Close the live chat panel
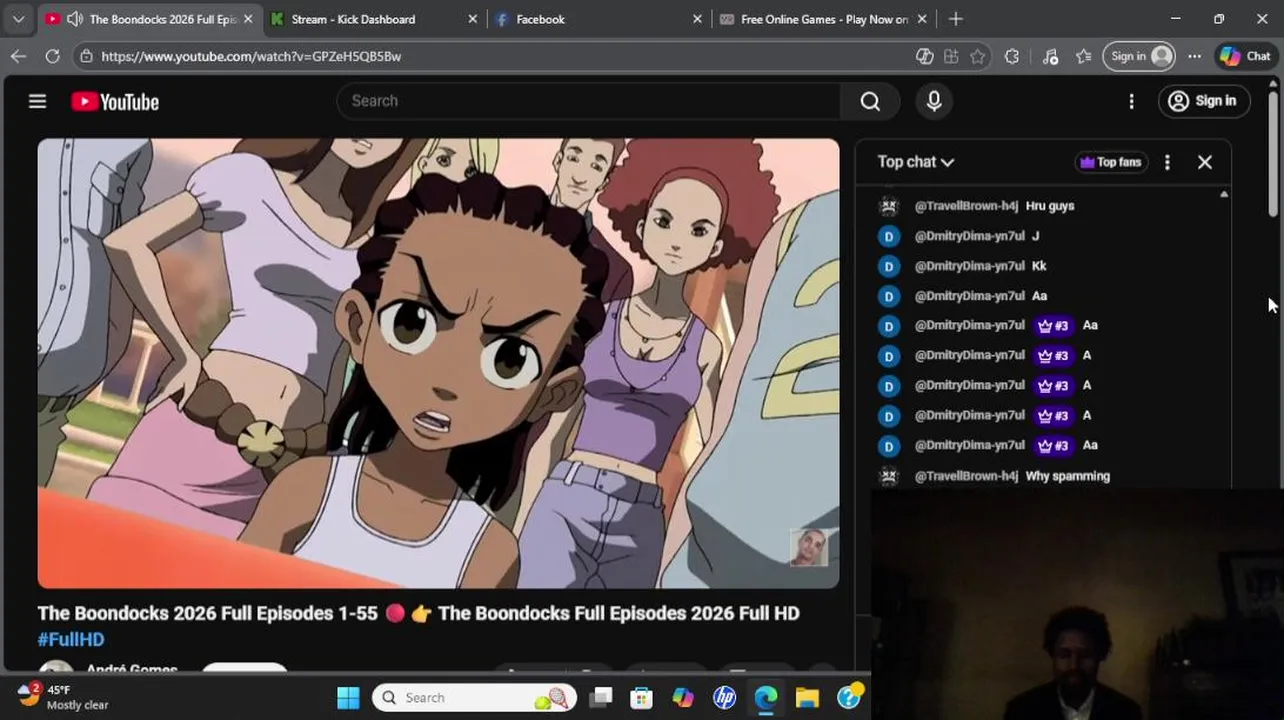 tap(1205, 162)
